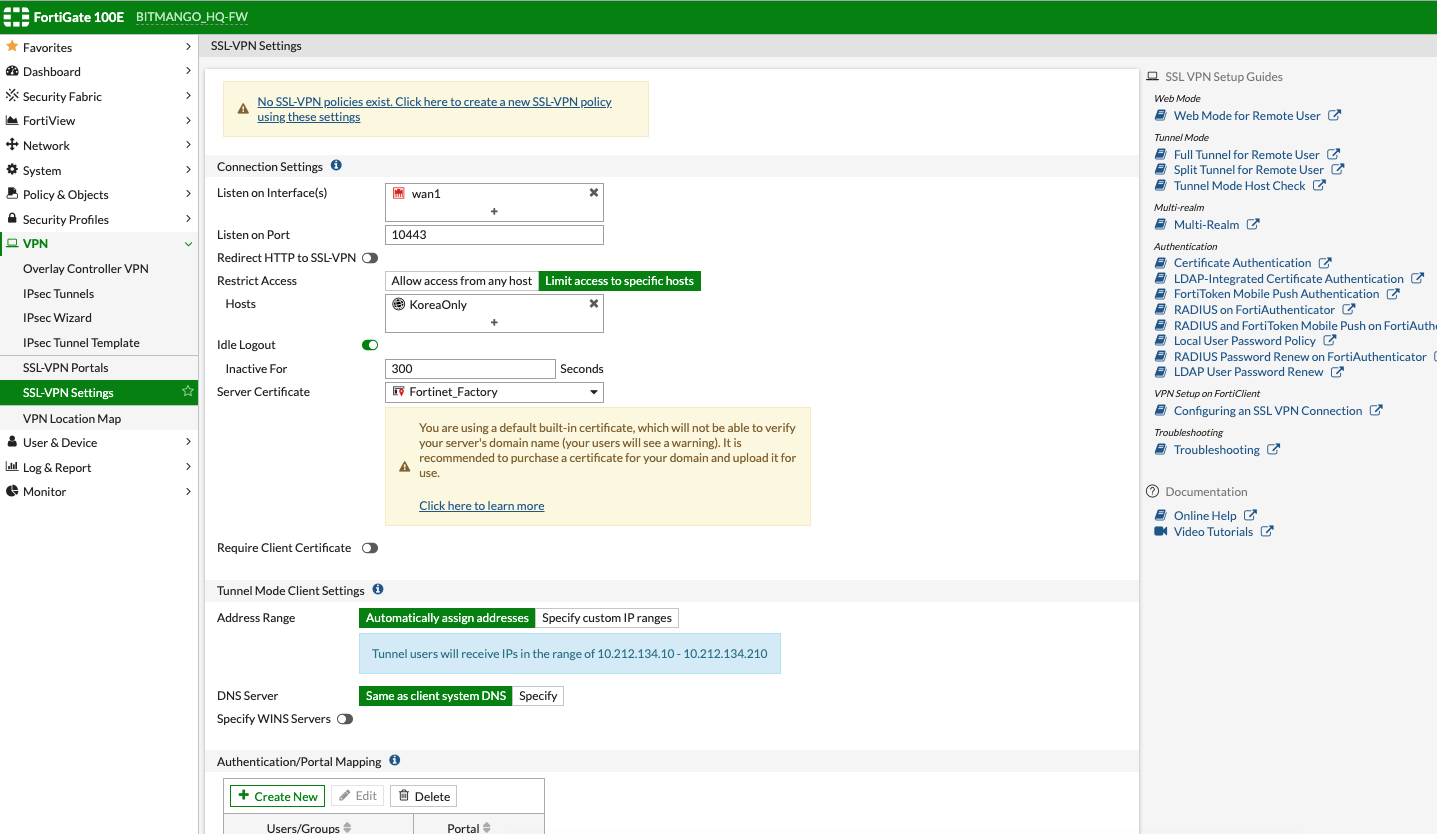This screenshot has width=1437, height=834.
Task: Add host using plus under KoreaOnly
Action: (494, 322)
